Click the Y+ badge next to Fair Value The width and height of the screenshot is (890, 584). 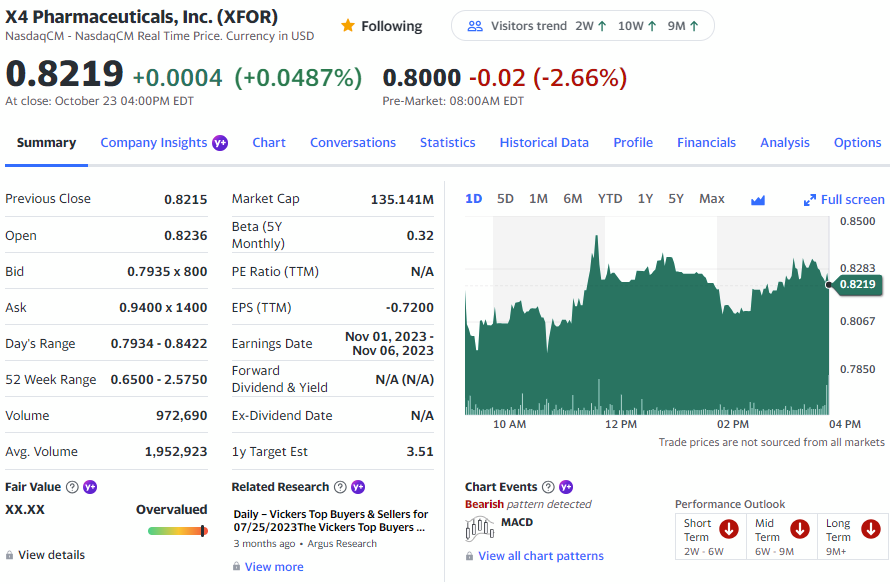point(90,487)
